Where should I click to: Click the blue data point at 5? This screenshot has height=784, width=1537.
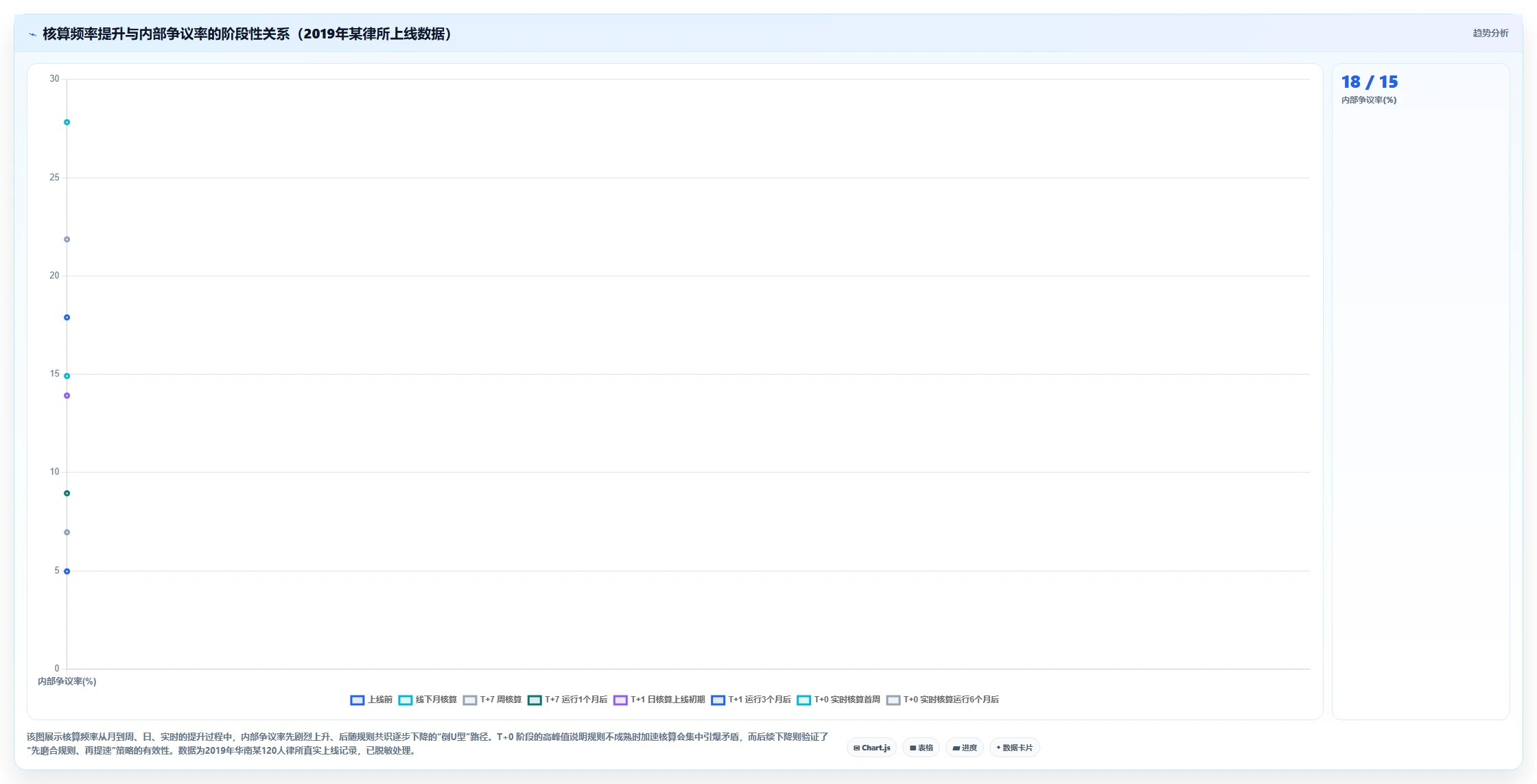tap(67, 571)
